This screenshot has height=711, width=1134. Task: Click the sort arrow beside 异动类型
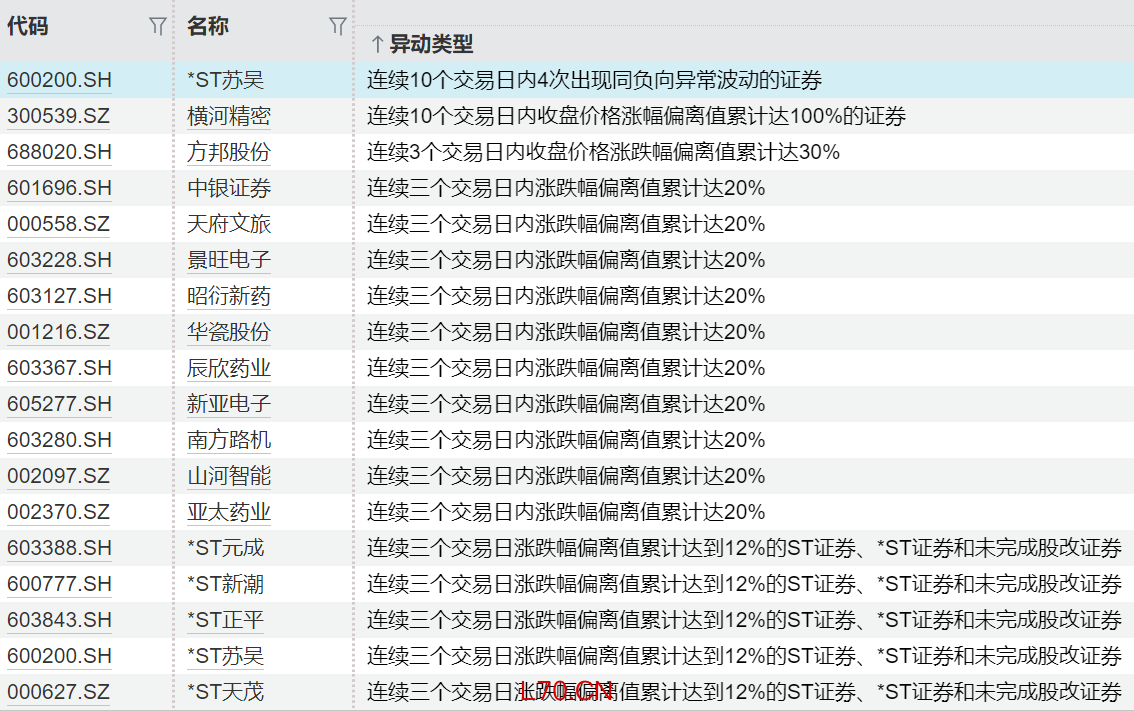(x=376, y=44)
